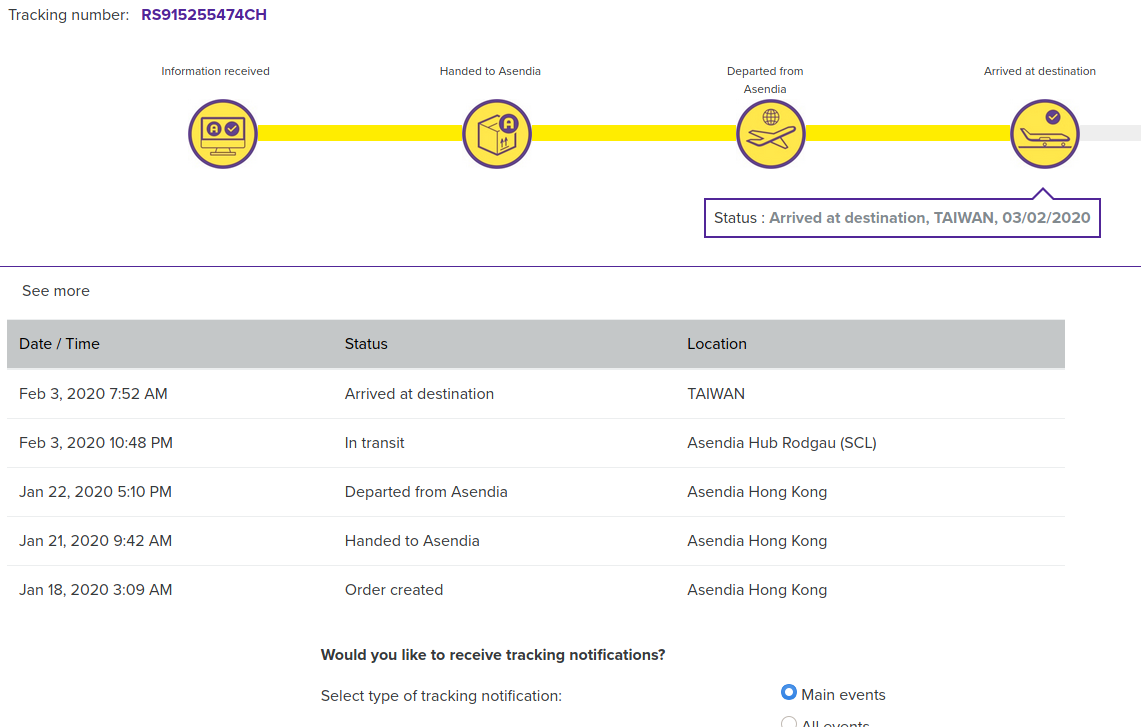Click the Handed to Asendia step label
Screen dimensions: 1141x727
pyautogui.click(x=490, y=72)
